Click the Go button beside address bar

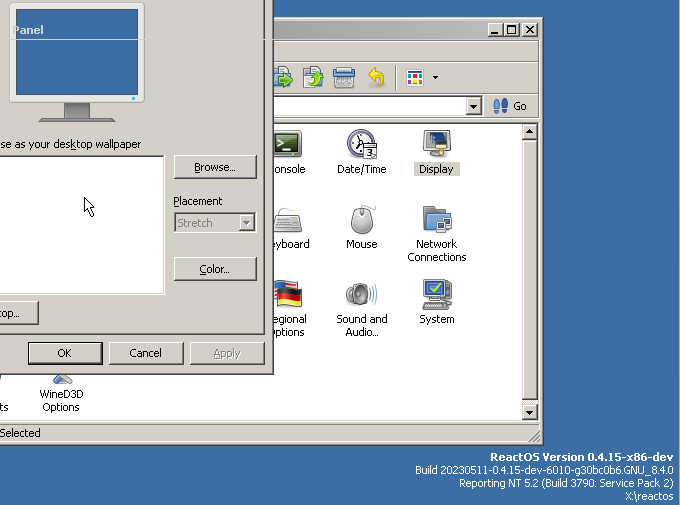point(511,106)
